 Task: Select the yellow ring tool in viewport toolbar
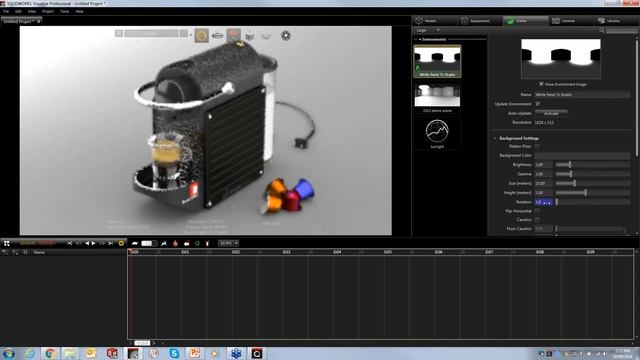click(x=201, y=36)
